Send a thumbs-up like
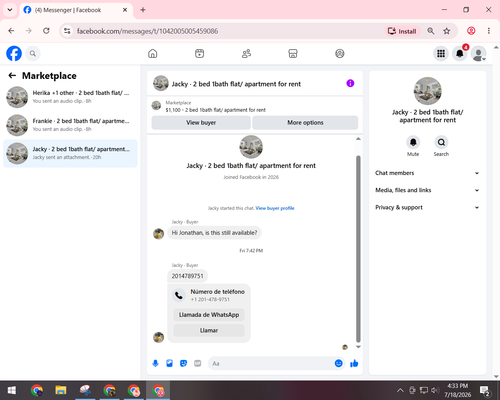This screenshot has height=400, width=500. click(354, 363)
